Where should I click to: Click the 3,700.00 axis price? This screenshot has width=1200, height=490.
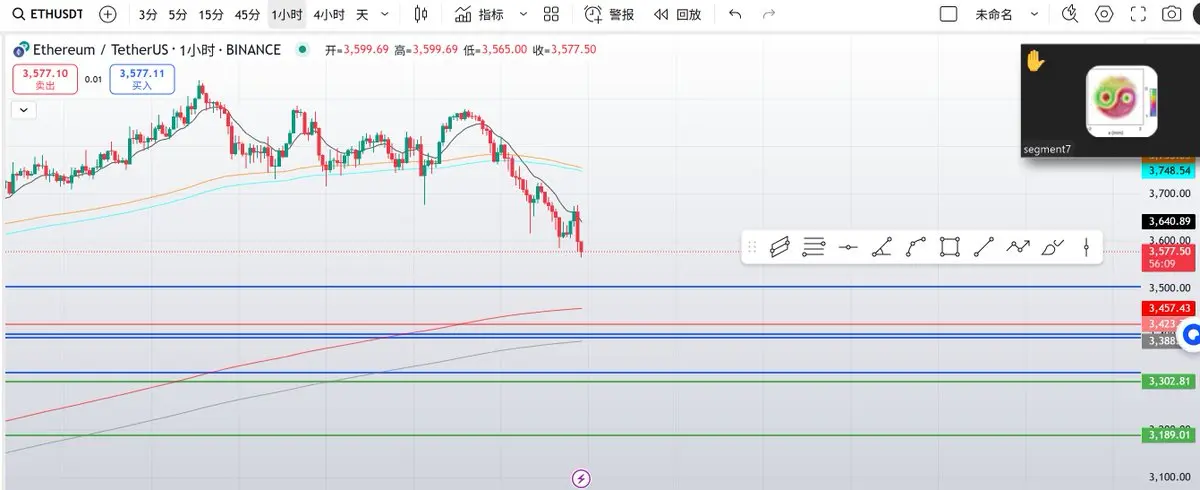[x=1169, y=193]
